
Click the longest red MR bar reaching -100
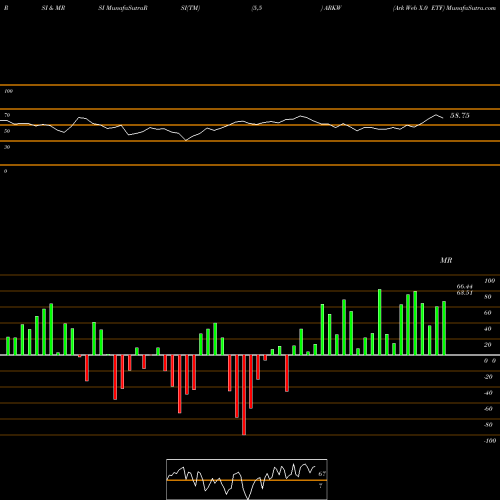[244, 395]
